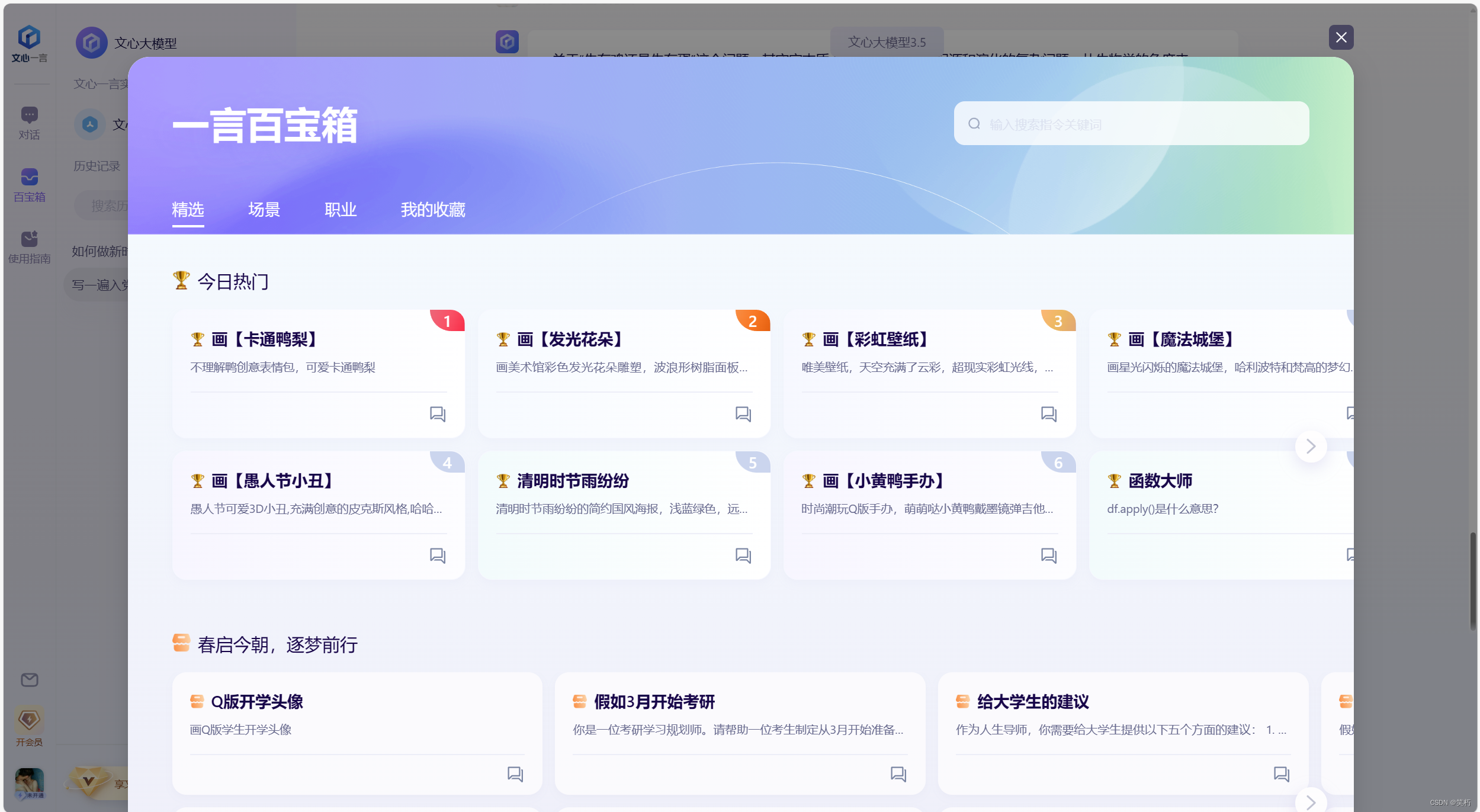Click the chat icon on 画【卡通鸭梨】 card

pyautogui.click(x=438, y=413)
